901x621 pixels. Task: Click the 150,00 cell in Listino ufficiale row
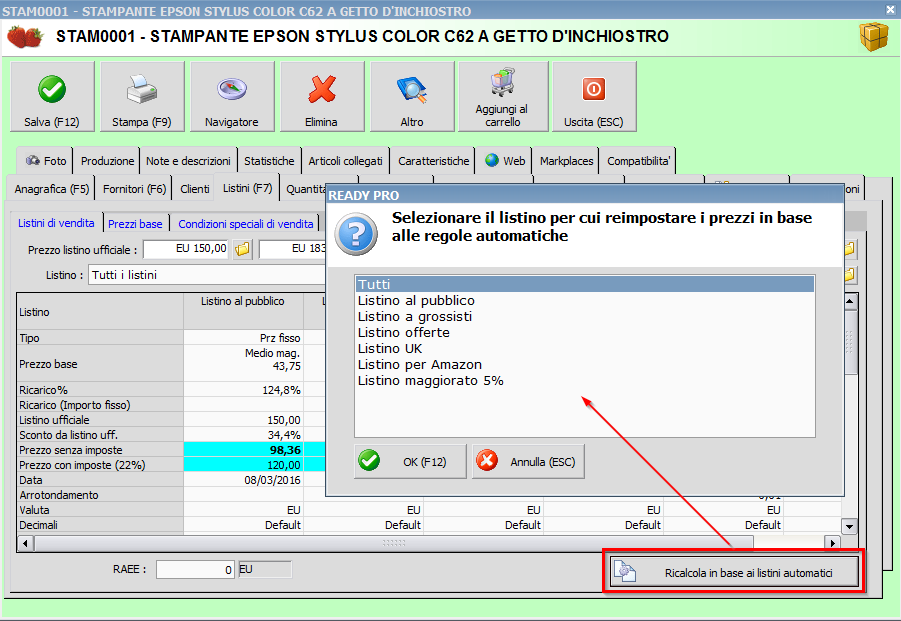(243, 420)
